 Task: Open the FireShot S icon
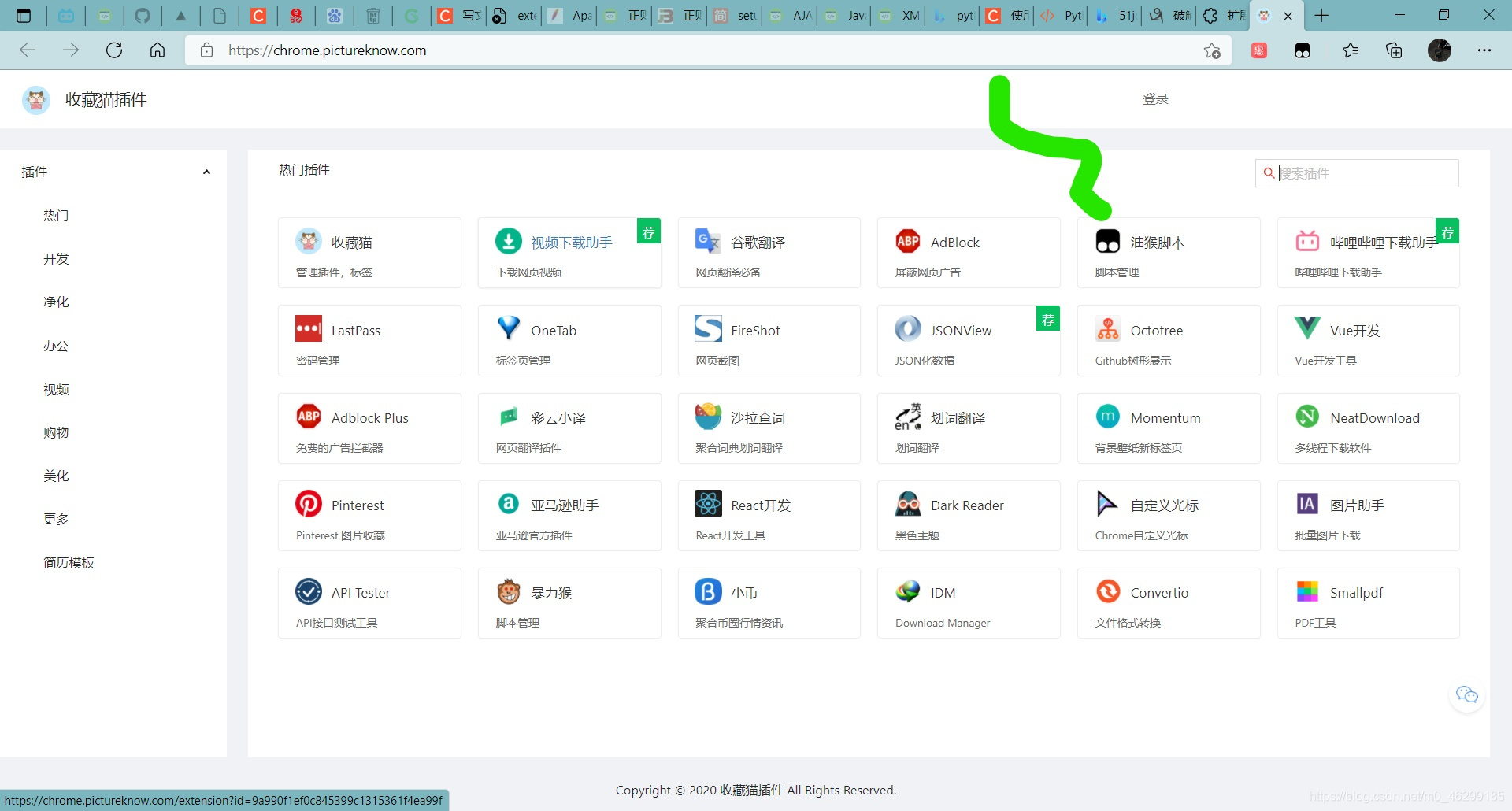click(x=708, y=329)
